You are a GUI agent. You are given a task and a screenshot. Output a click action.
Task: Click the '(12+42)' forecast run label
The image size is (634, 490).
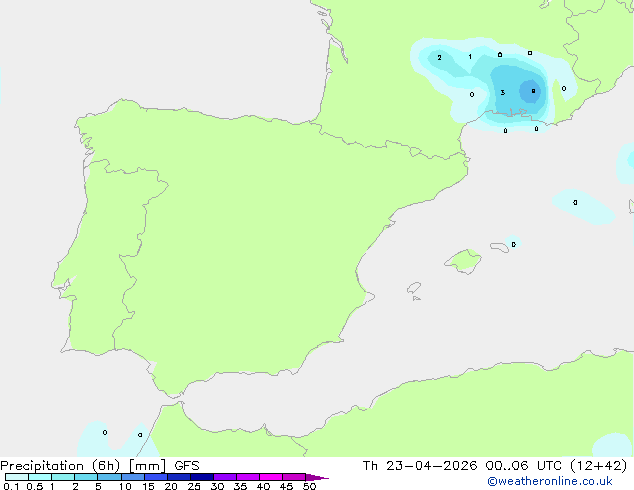[x=598, y=466]
